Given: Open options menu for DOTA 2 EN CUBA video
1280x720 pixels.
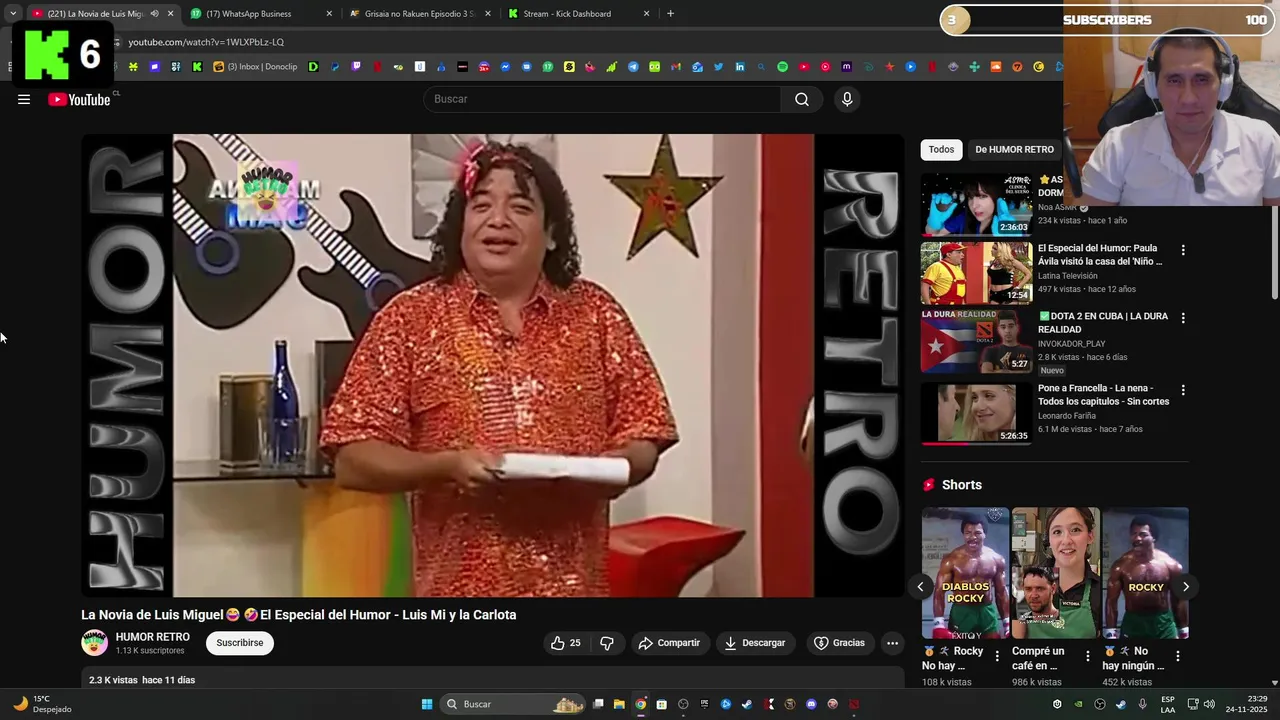Looking at the screenshot, I should (x=1183, y=318).
